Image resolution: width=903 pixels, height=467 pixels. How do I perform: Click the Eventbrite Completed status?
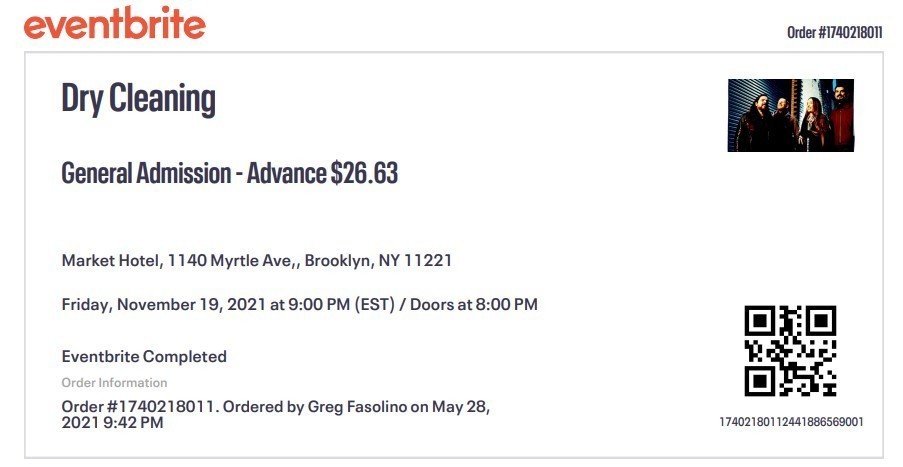(x=144, y=356)
